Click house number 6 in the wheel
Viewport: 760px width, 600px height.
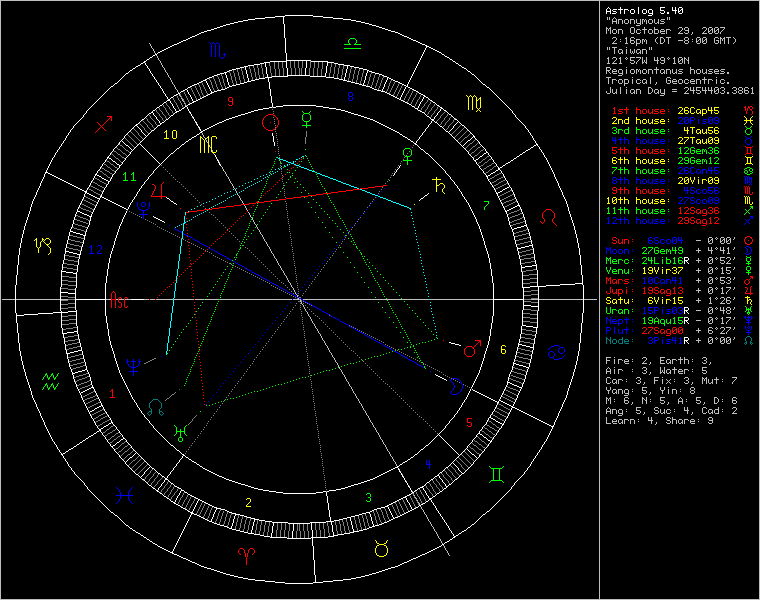503,349
